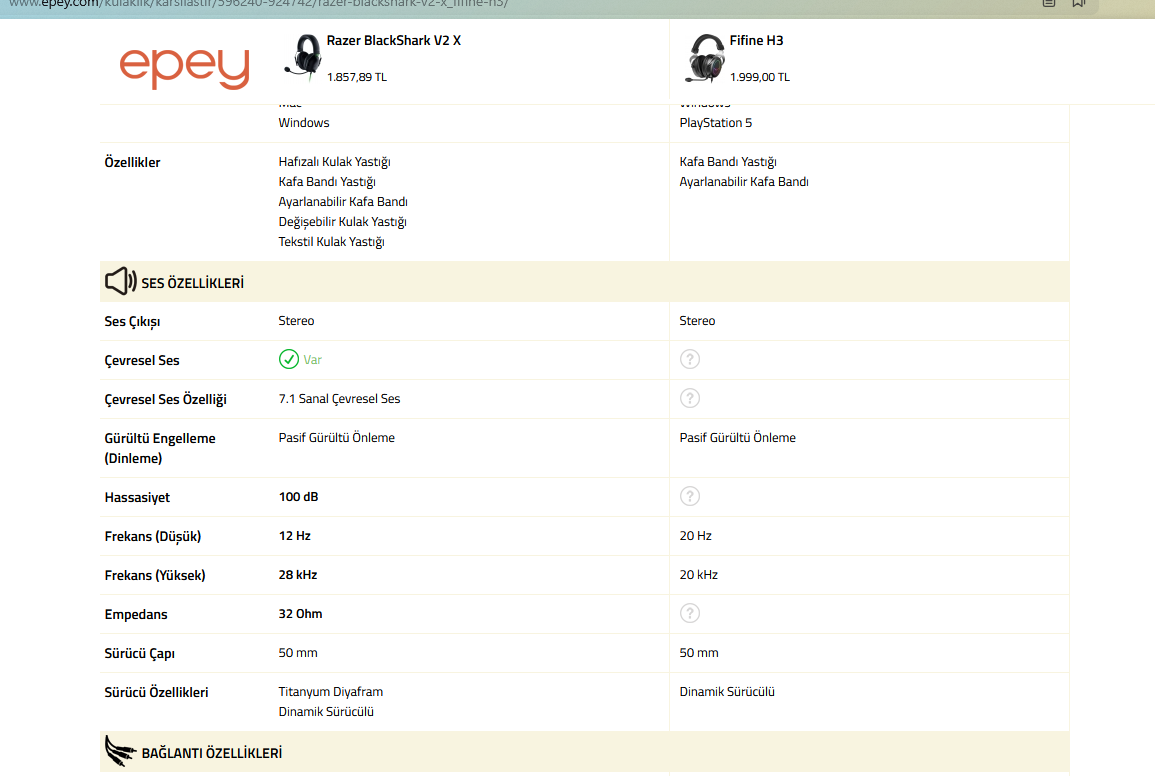The width and height of the screenshot is (1155, 776).
Task: Click the 7.1 Sanal Çevresel Ses value
Action: point(340,399)
